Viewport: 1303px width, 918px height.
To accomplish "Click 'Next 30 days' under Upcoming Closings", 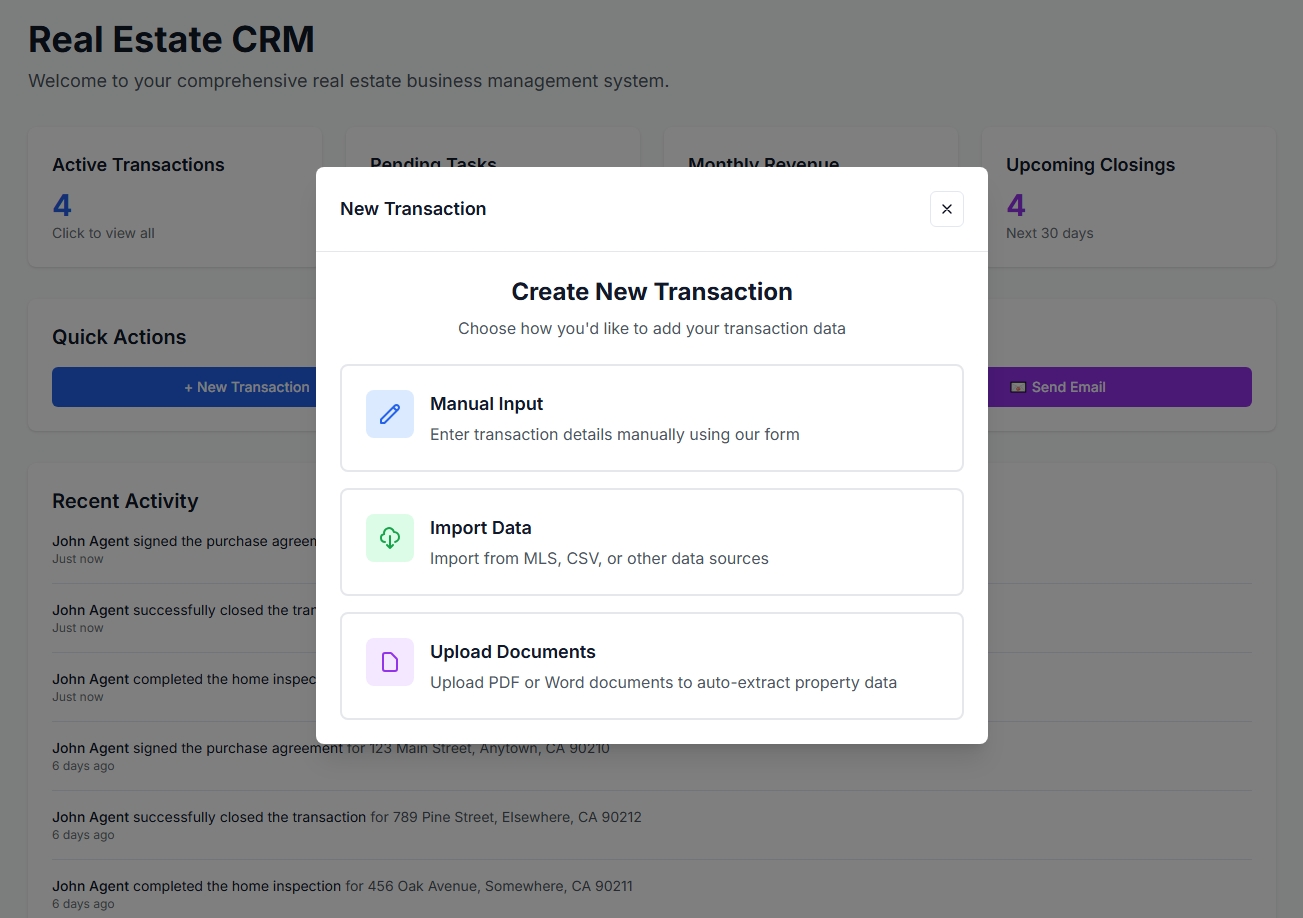I will pos(1050,233).
